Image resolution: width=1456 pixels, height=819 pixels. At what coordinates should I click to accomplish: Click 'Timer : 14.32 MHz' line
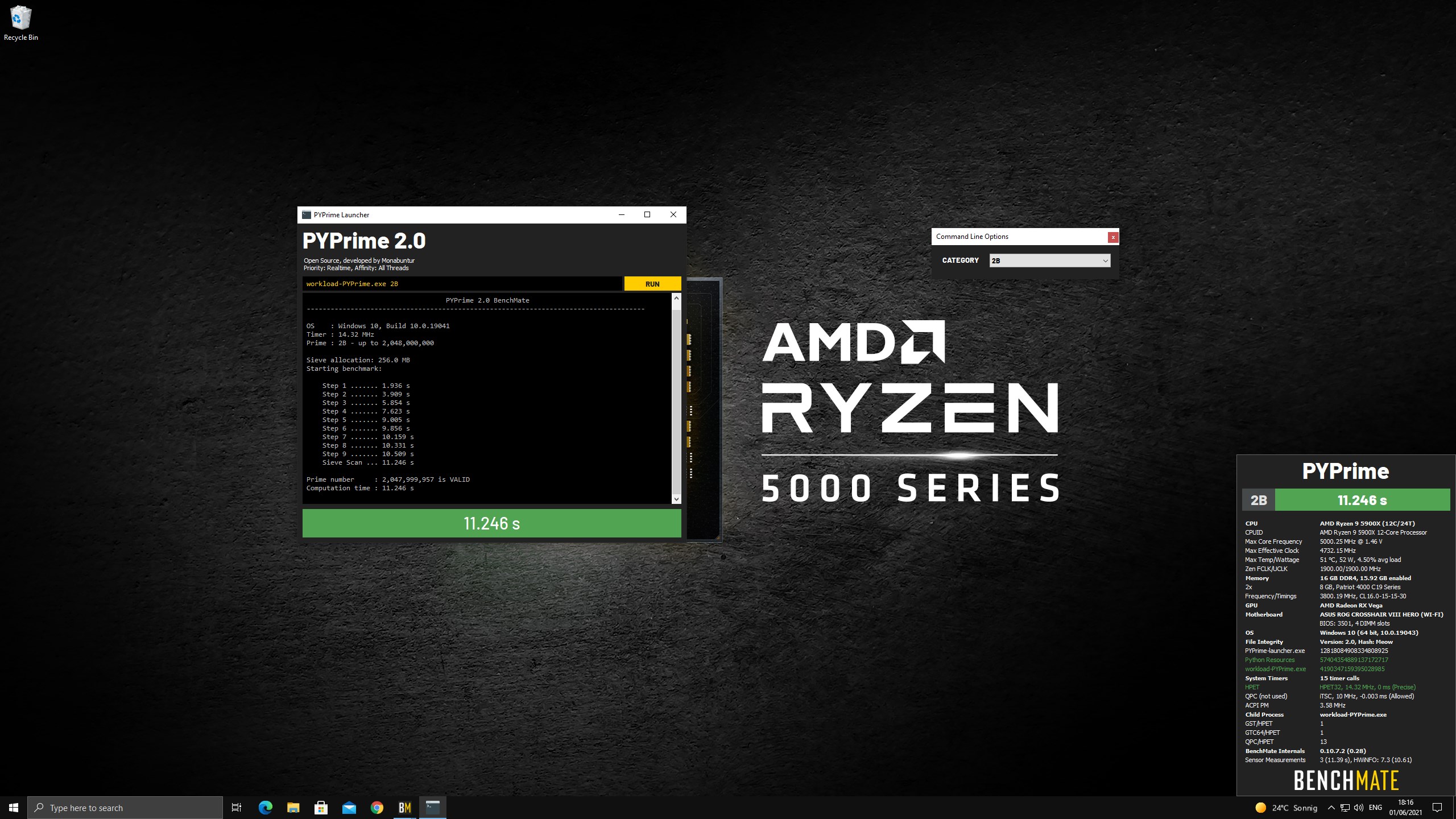pyautogui.click(x=340, y=334)
